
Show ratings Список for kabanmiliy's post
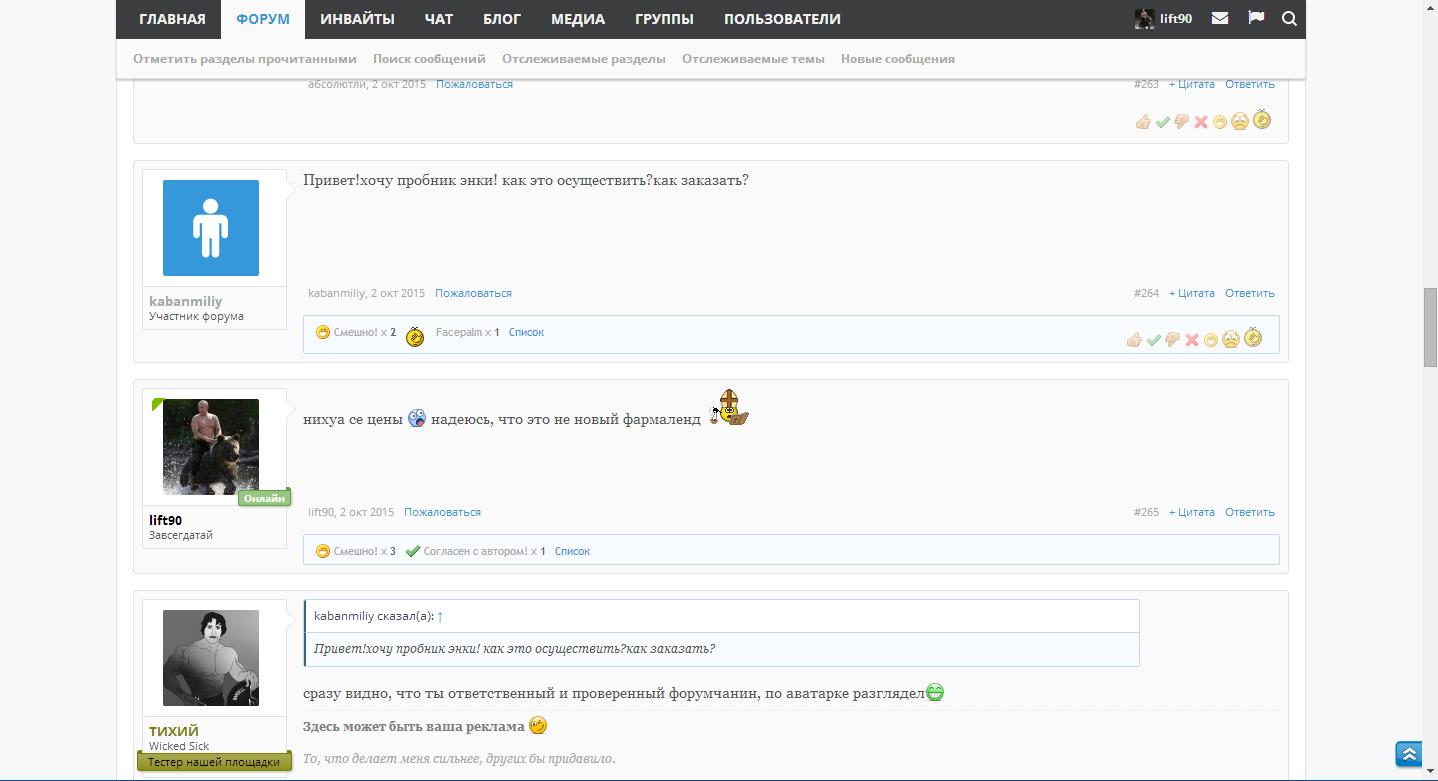(526, 332)
